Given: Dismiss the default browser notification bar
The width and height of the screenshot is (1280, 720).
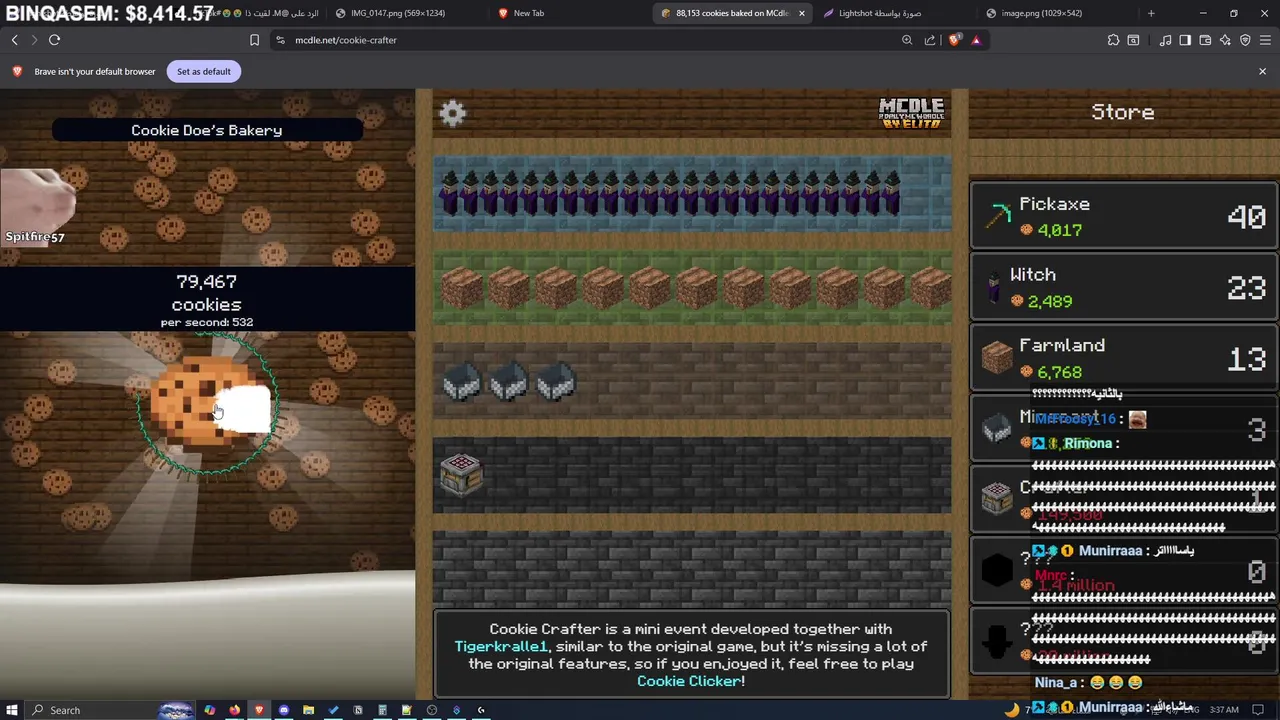Looking at the screenshot, I should (x=1262, y=71).
